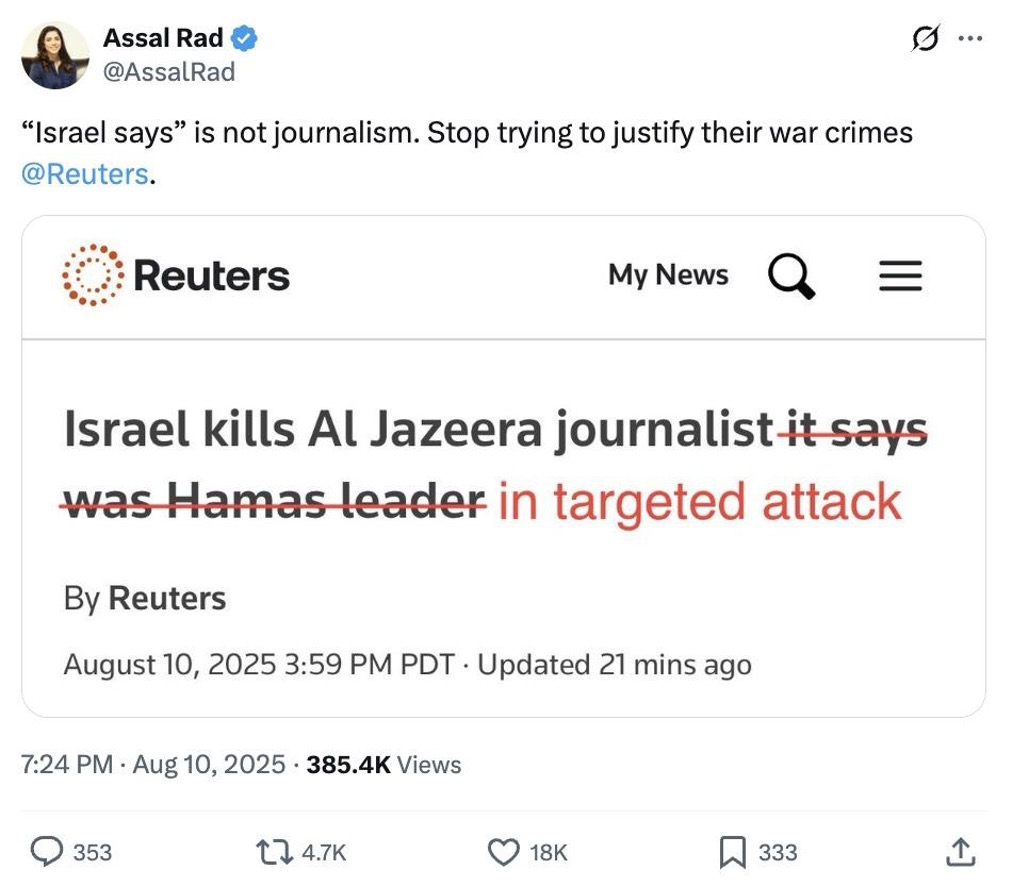Open Assal Rad's profile photo
1012x888 pixels.
click(54, 55)
